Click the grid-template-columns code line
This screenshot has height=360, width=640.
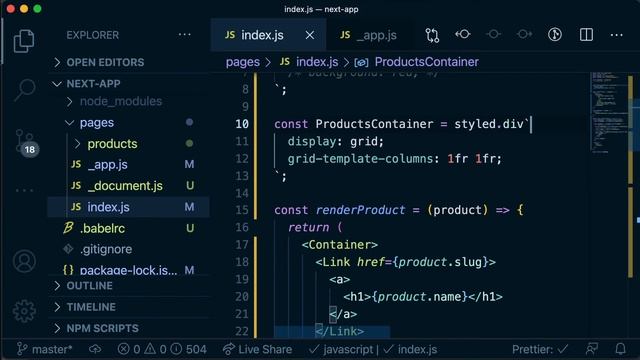pyautogui.click(x=394, y=158)
